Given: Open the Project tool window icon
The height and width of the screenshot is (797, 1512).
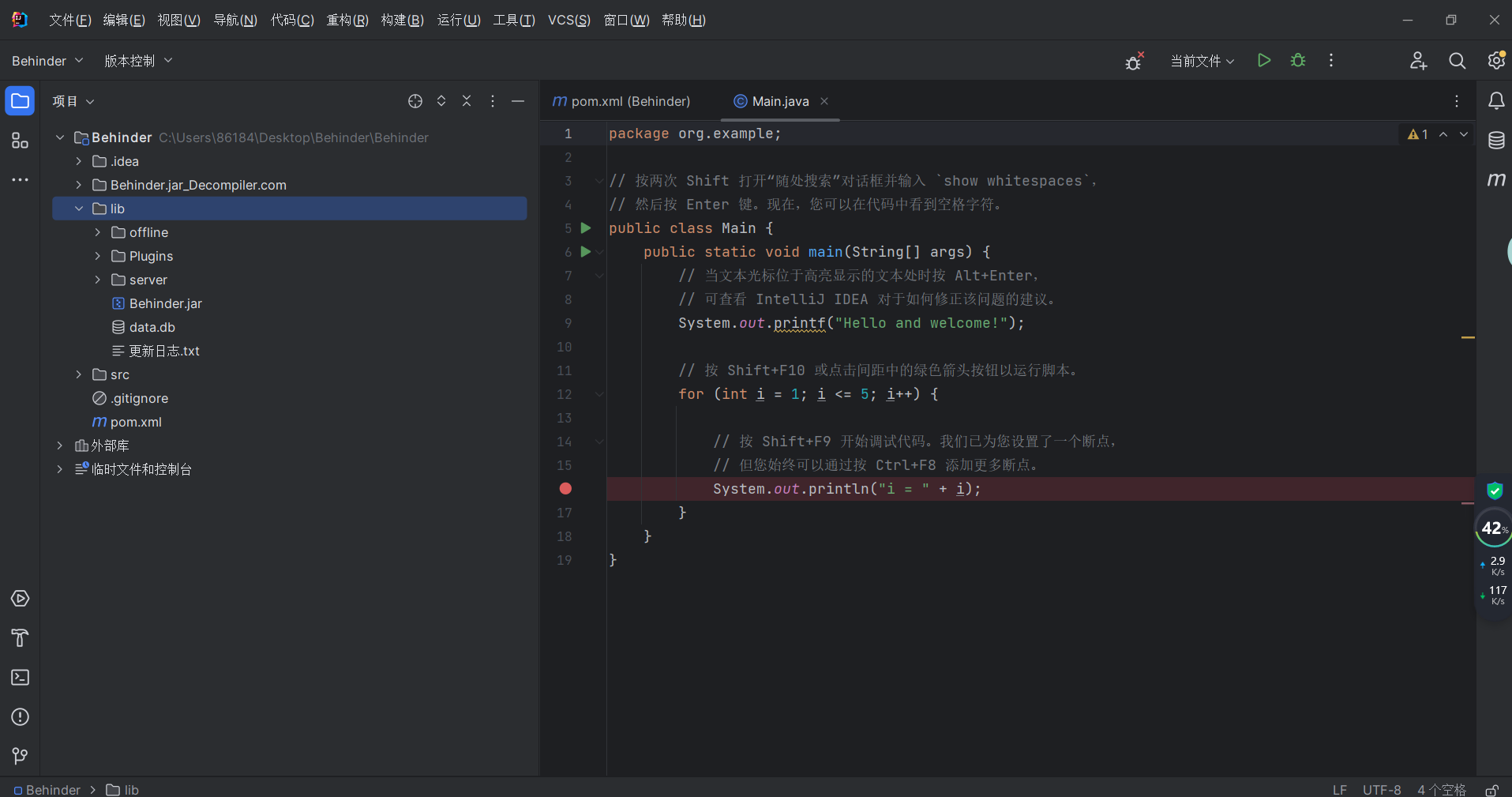Looking at the screenshot, I should [x=20, y=101].
